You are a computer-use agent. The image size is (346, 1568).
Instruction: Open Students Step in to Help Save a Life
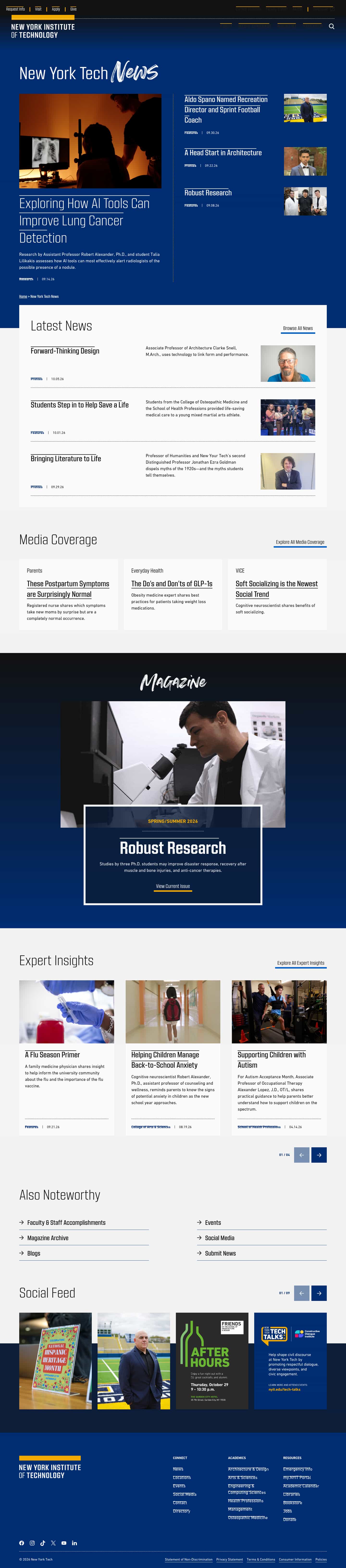coord(80,405)
